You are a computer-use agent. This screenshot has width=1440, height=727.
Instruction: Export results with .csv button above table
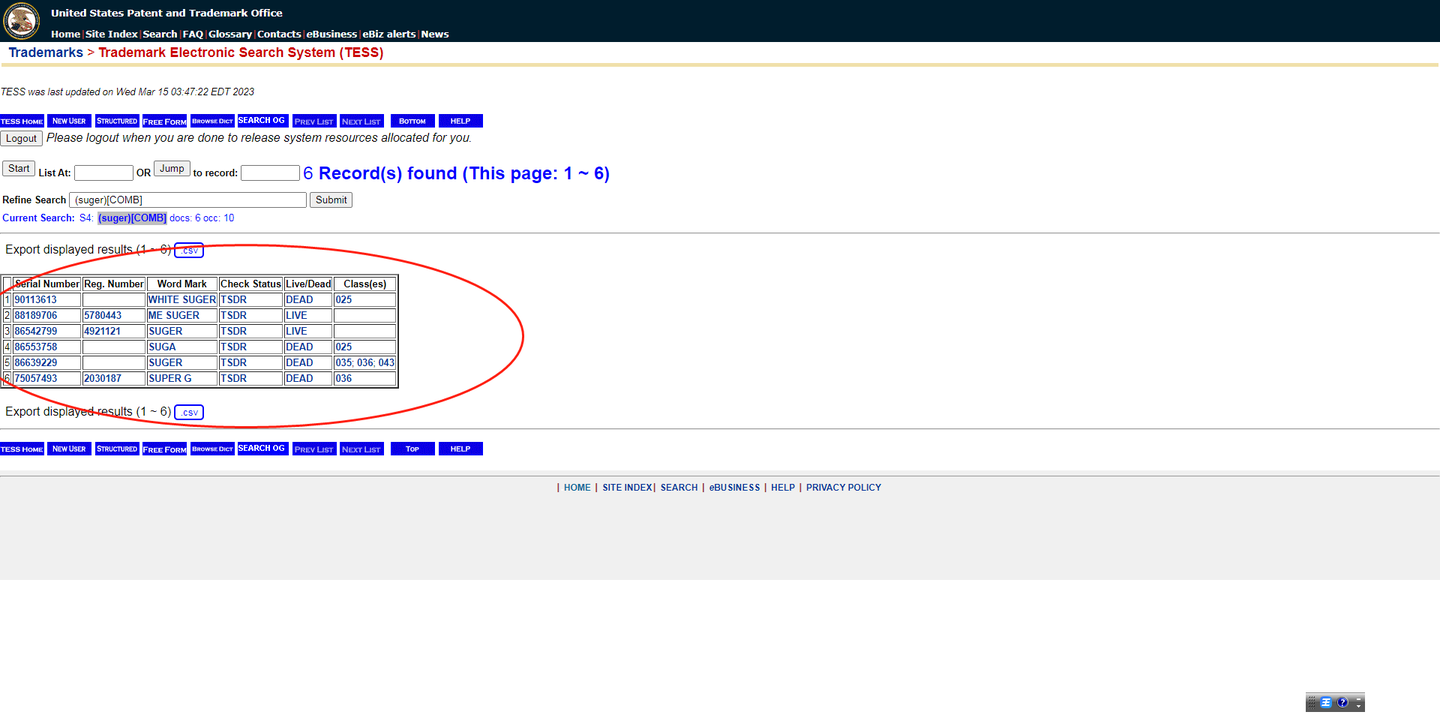click(189, 250)
